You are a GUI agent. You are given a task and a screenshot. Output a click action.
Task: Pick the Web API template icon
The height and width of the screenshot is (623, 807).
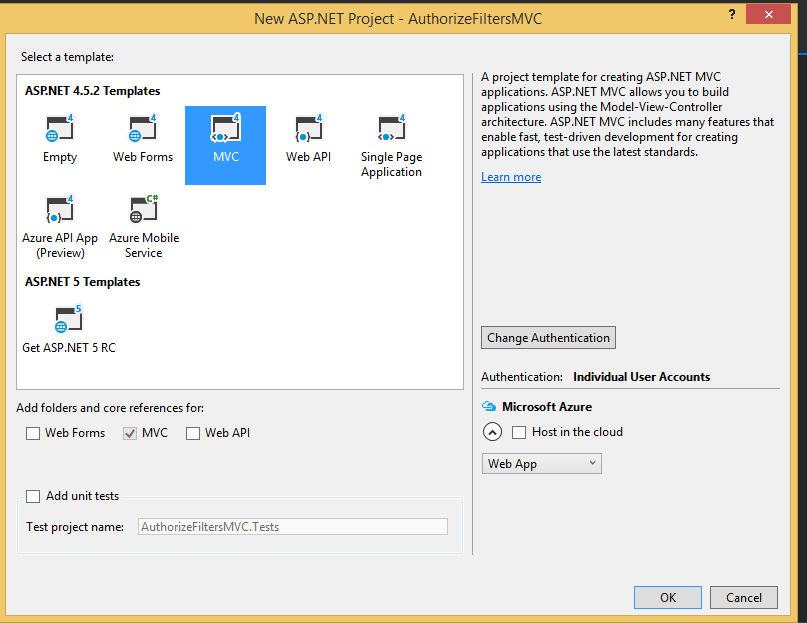click(309, 128)
